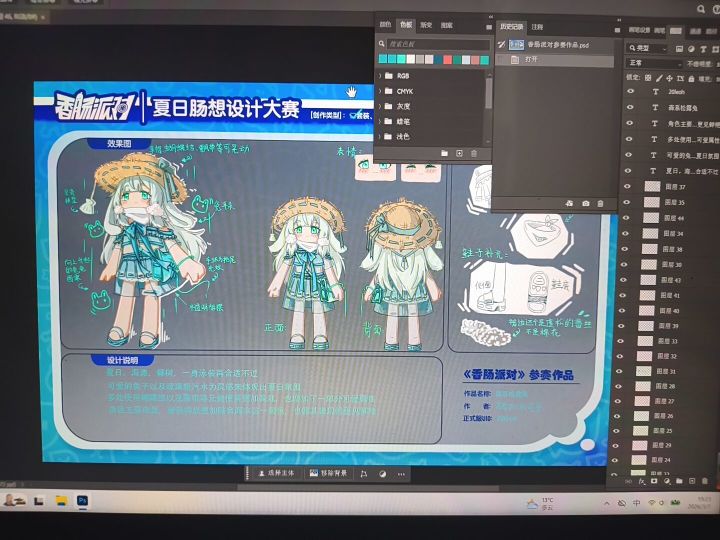Click adjustment layer circle in contextual task bar

point(382,474)
